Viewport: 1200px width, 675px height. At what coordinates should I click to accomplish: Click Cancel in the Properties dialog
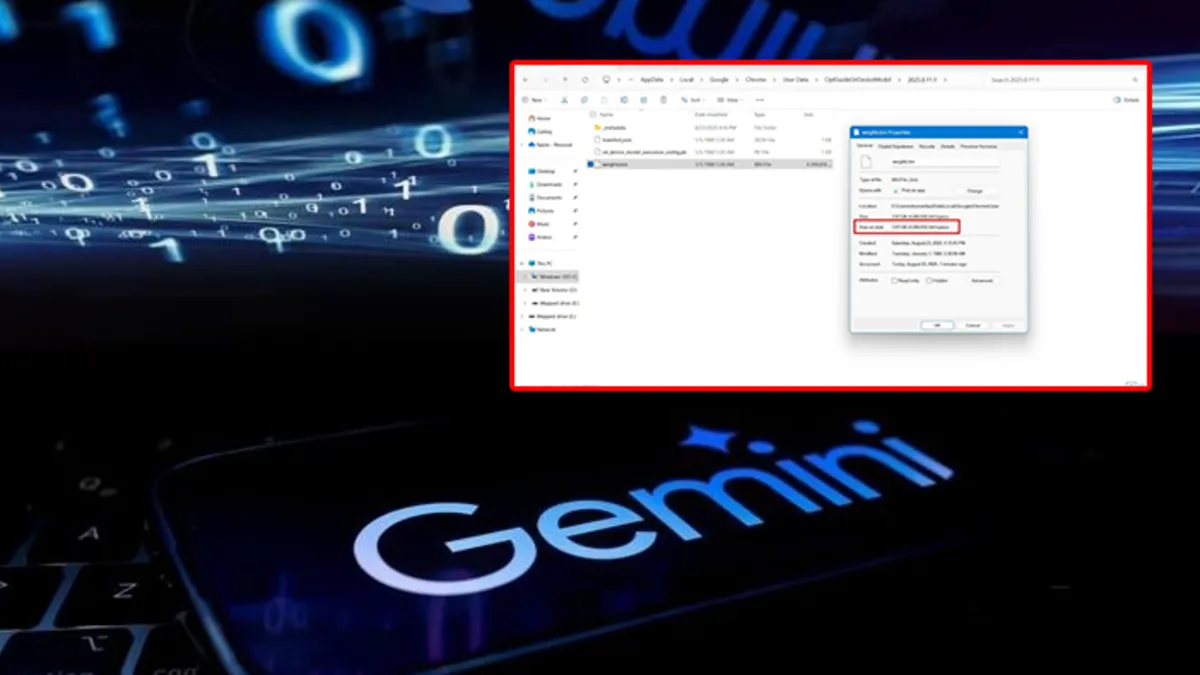(972, 326)
